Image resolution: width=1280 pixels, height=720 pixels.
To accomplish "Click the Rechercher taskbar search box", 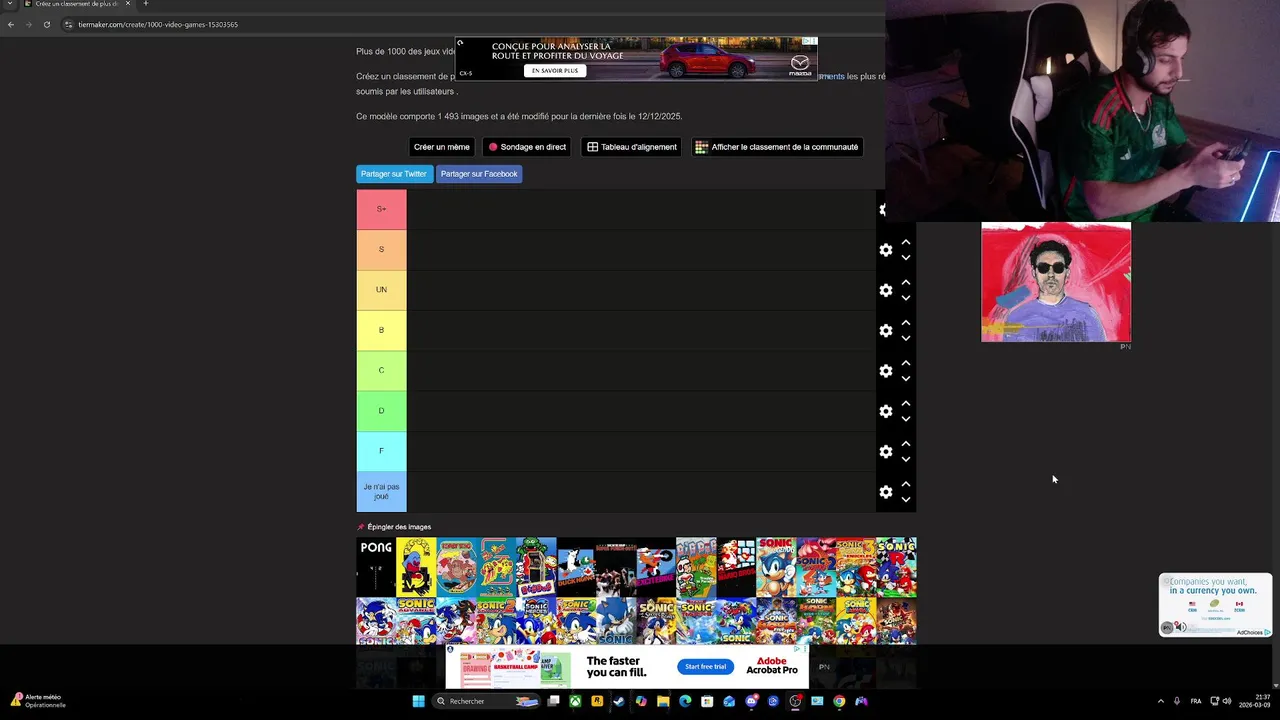I will 487,701.
